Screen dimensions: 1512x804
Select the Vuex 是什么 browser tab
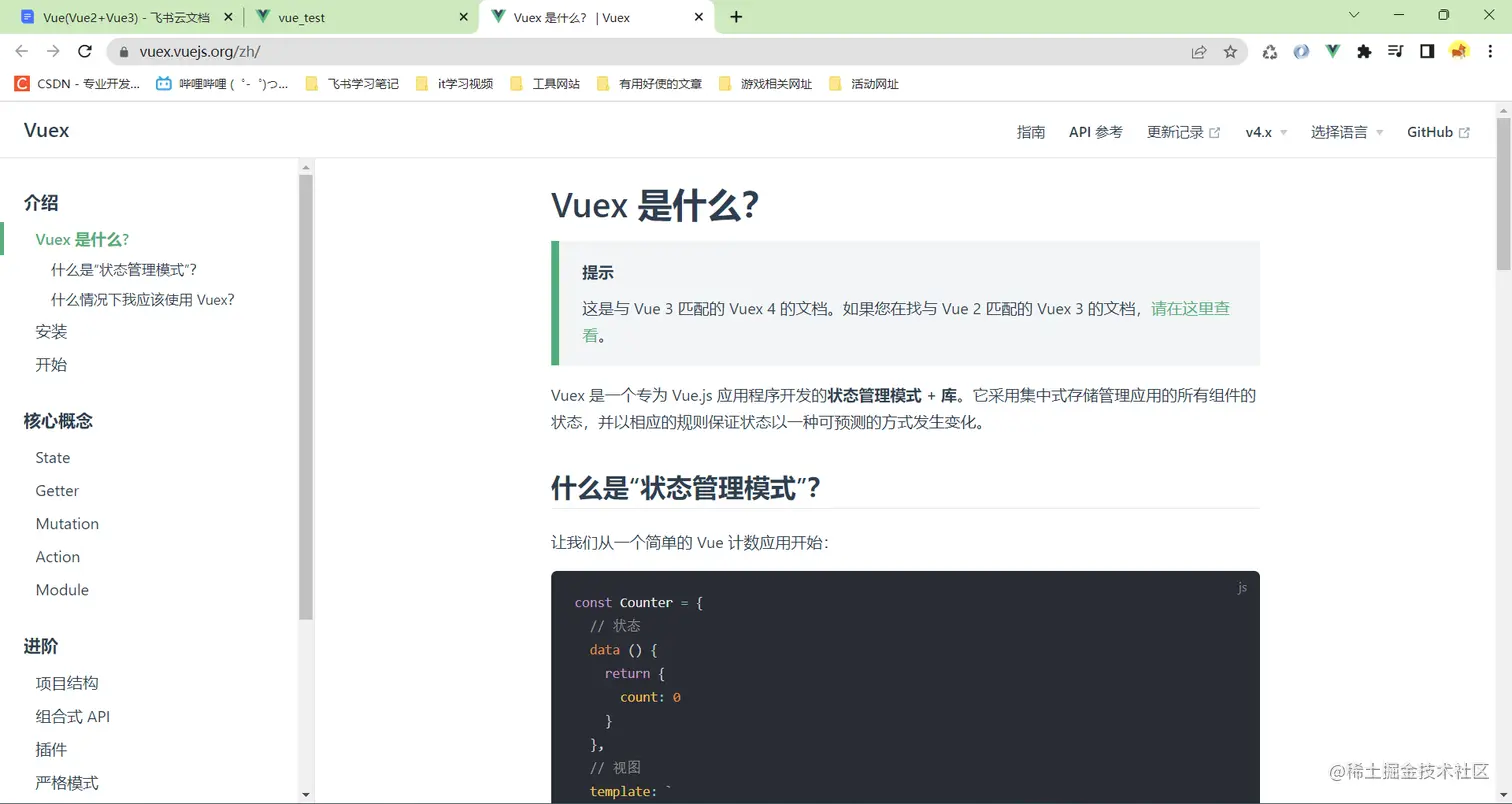point(597,17)
